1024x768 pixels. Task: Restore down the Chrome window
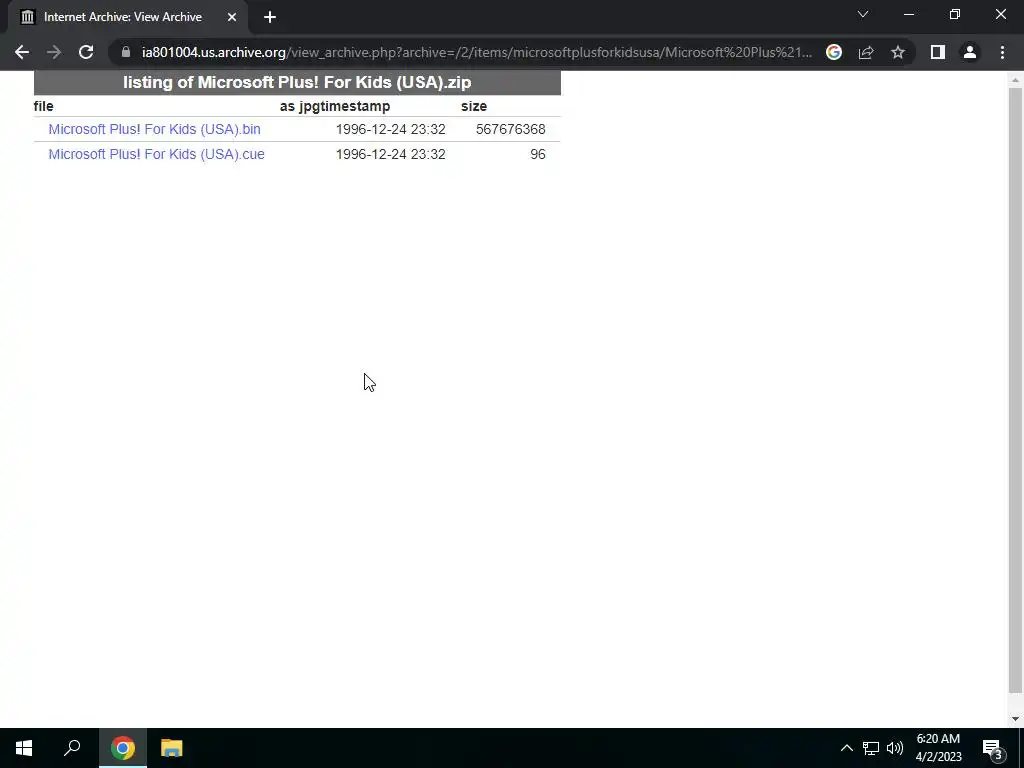pos(955,14)
